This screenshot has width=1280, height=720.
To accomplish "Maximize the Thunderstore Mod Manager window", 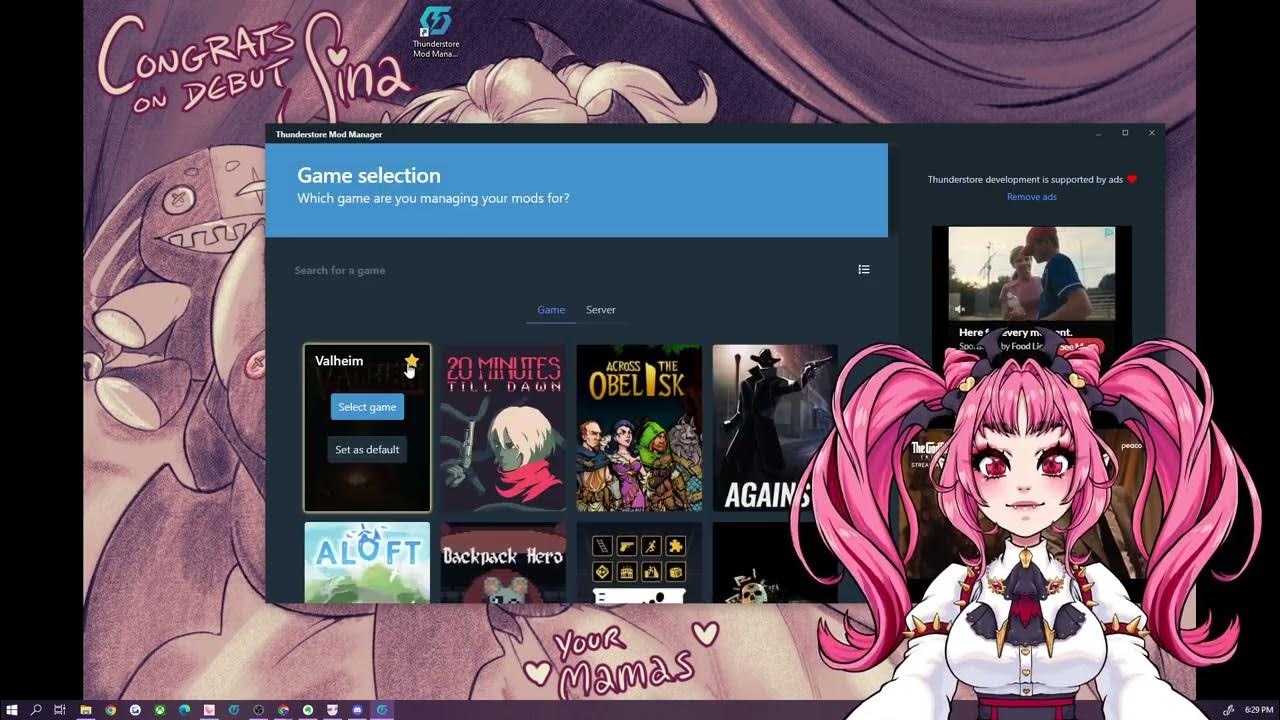I will [1125, 133].
